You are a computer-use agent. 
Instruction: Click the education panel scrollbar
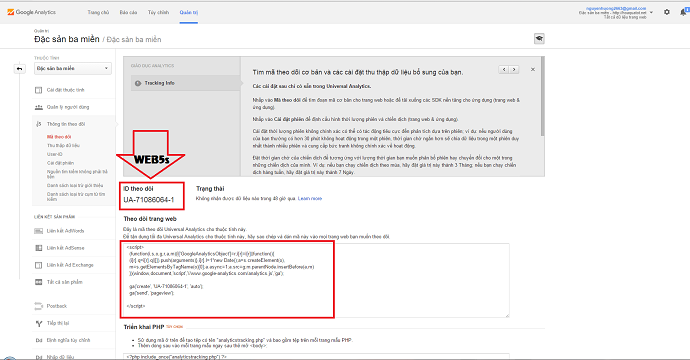click(x=543, y=96)
